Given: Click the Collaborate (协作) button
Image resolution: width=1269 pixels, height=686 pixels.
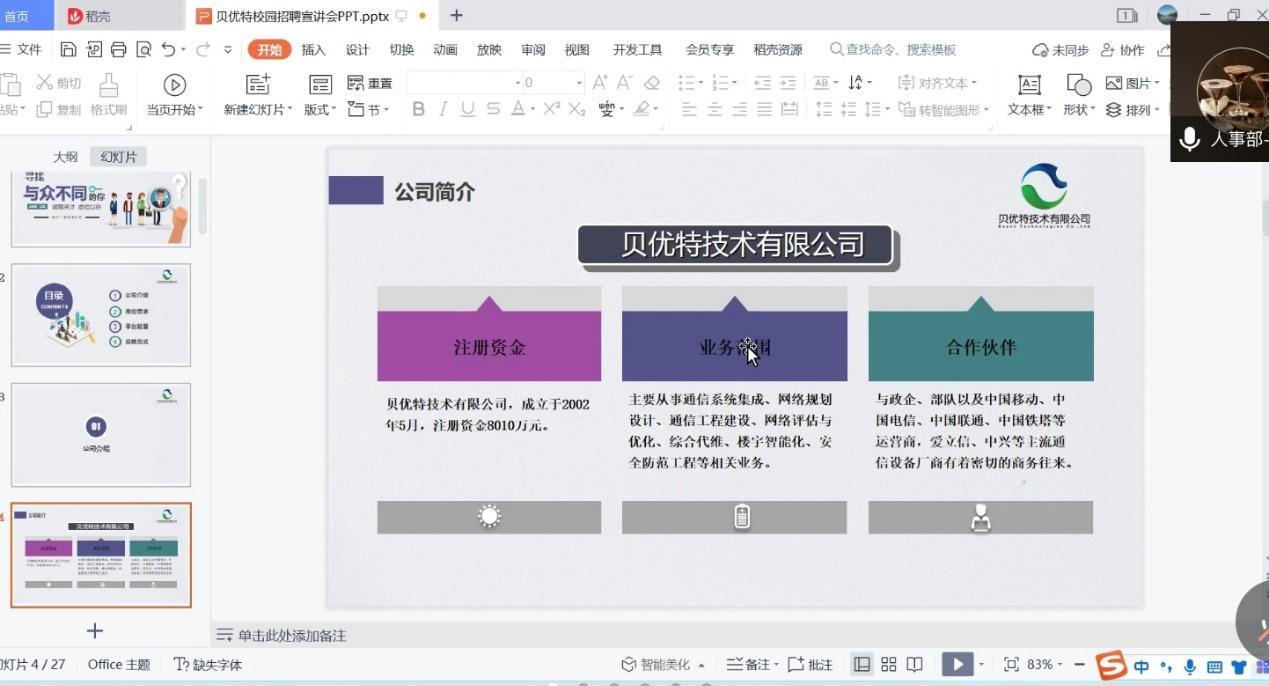Looking at the screenshot, I should (1122, 50).
